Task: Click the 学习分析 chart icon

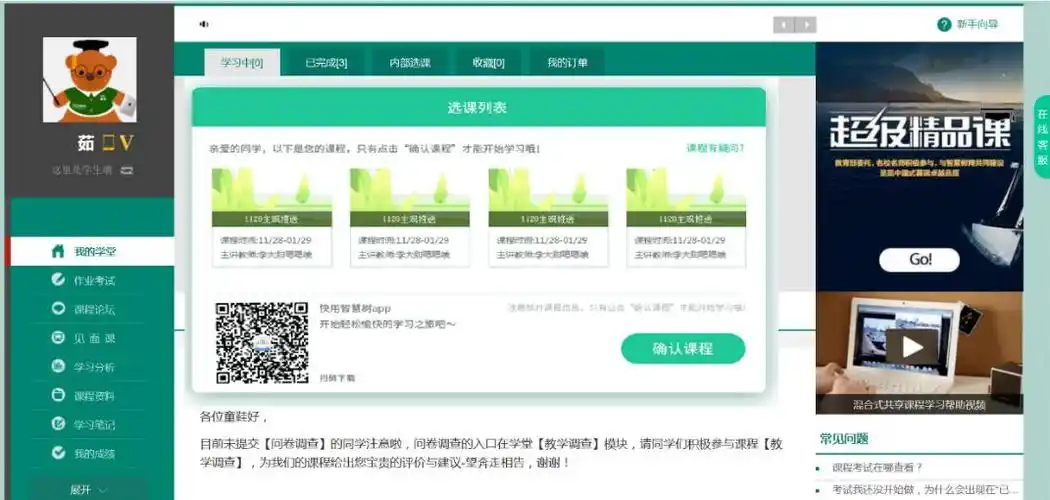Action: pos(58,366)
